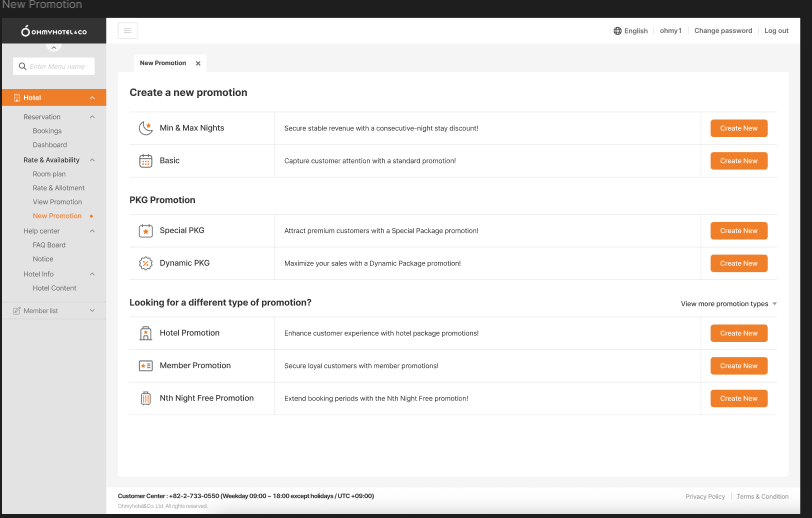Open the Change password link
Viewport: 812px width, 518px height.
pyautogui.click(x=723, y=31)
